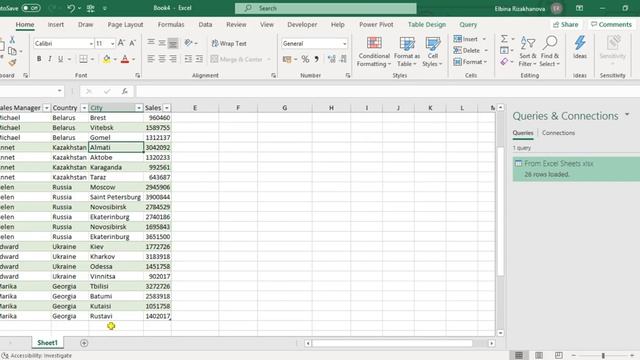Click the Insert Function fx icon

pyautogui.click(x=124, y=91)
